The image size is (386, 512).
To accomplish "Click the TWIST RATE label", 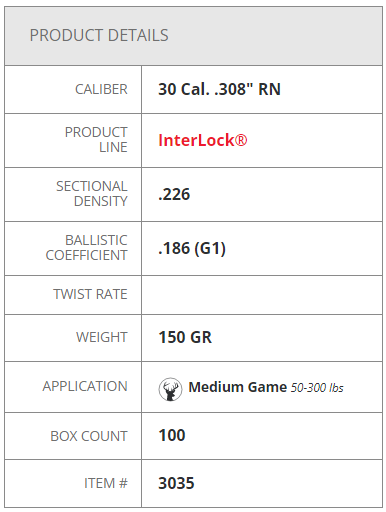I will (90, 294).
